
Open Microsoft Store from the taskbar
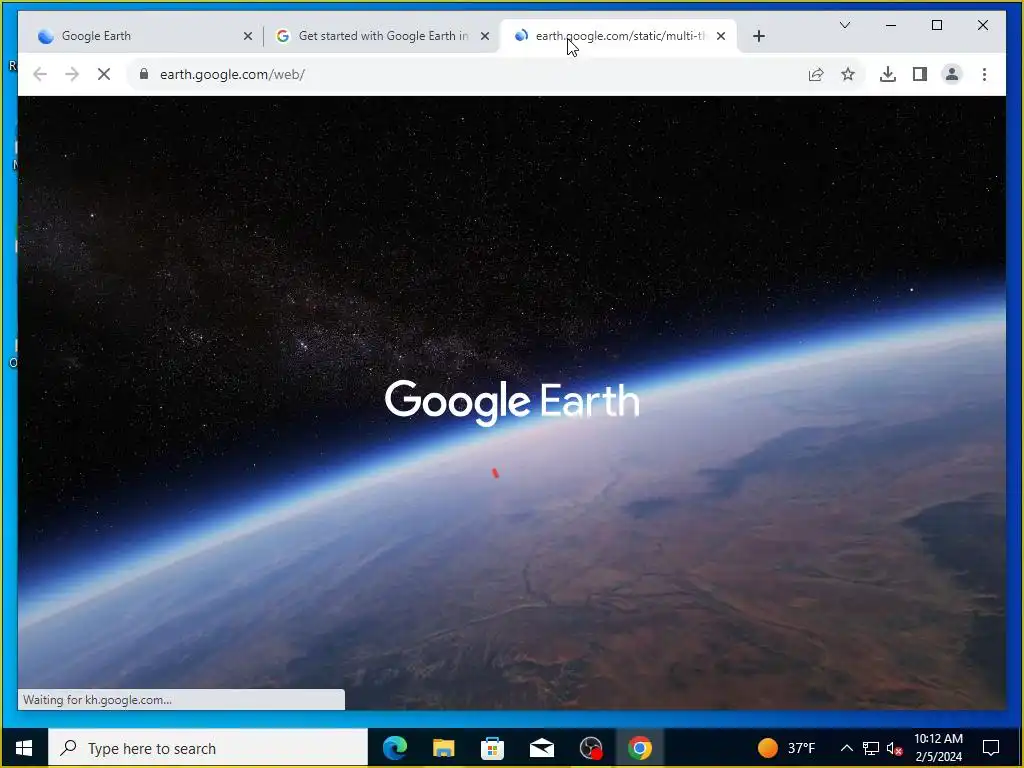tap(492, 748)
